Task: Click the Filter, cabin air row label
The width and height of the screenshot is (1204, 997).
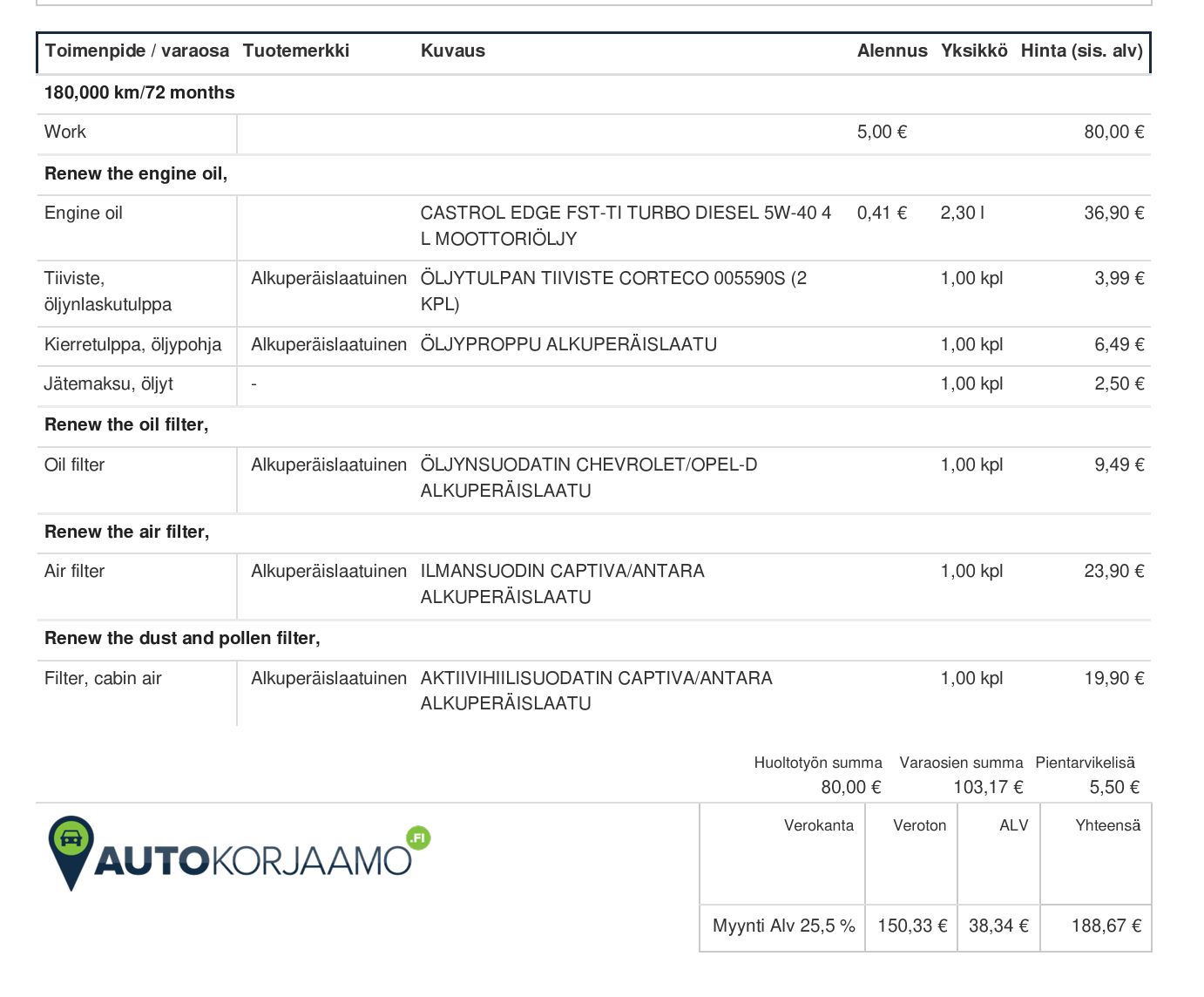Action: [103, 678]
